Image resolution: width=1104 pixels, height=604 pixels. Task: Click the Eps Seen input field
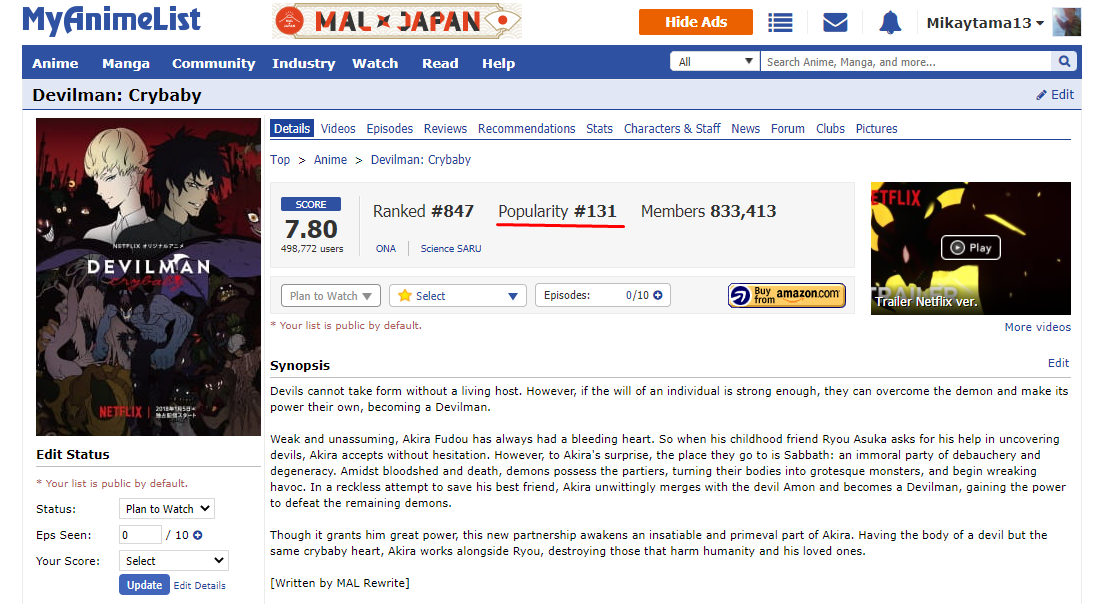coord(140,535)
